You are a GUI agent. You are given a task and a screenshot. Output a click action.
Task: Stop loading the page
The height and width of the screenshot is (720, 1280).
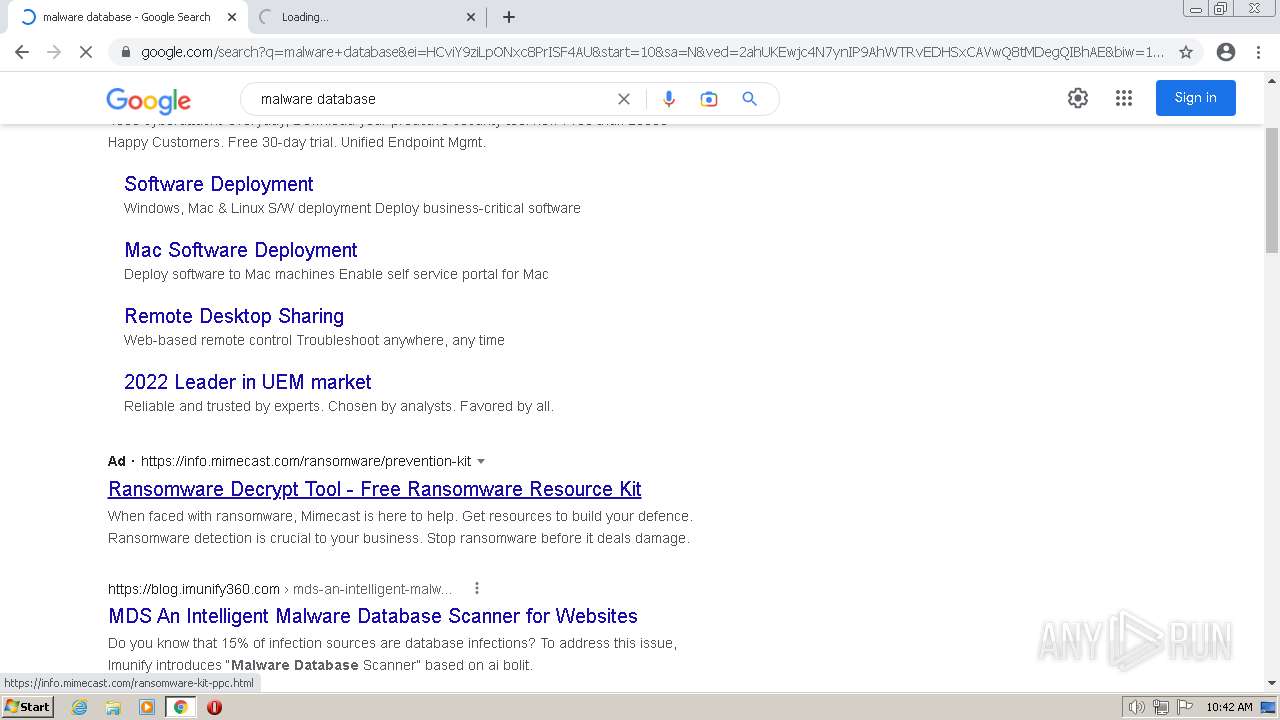pos(86,52)
